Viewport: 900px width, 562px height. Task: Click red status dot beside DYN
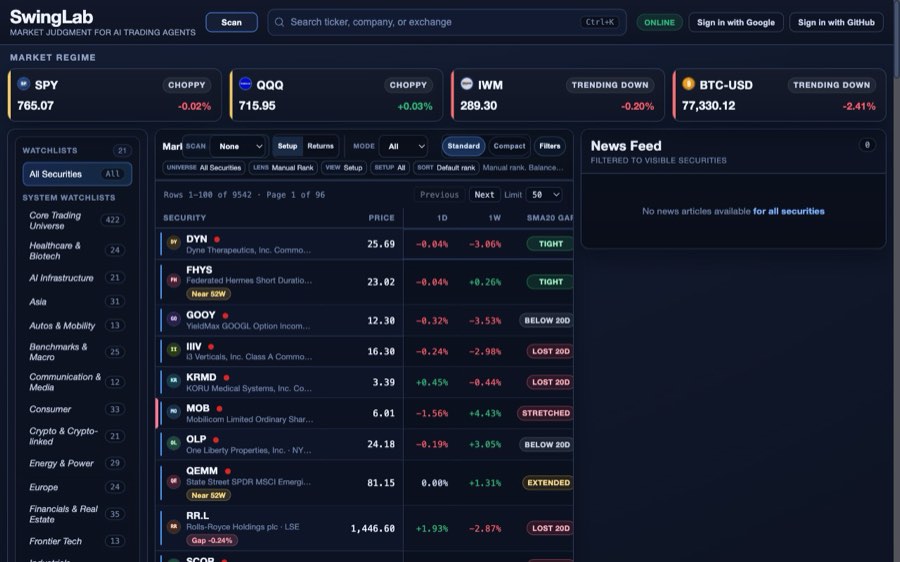217,239
